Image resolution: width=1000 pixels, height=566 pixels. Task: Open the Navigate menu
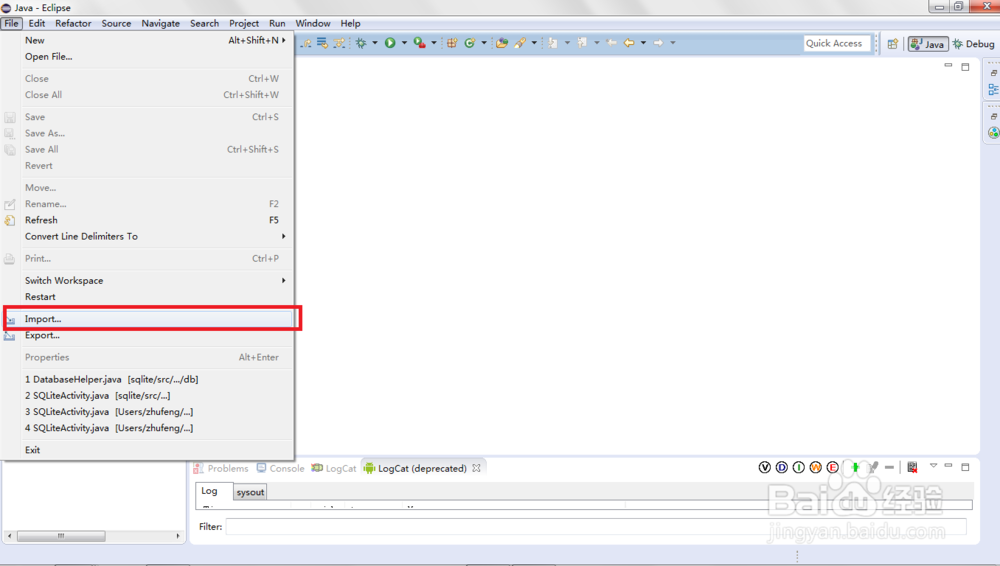(160, 23)
